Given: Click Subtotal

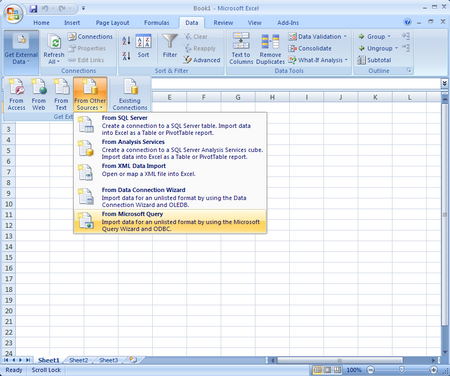Looking at the screenshot, I should (374, 60).
